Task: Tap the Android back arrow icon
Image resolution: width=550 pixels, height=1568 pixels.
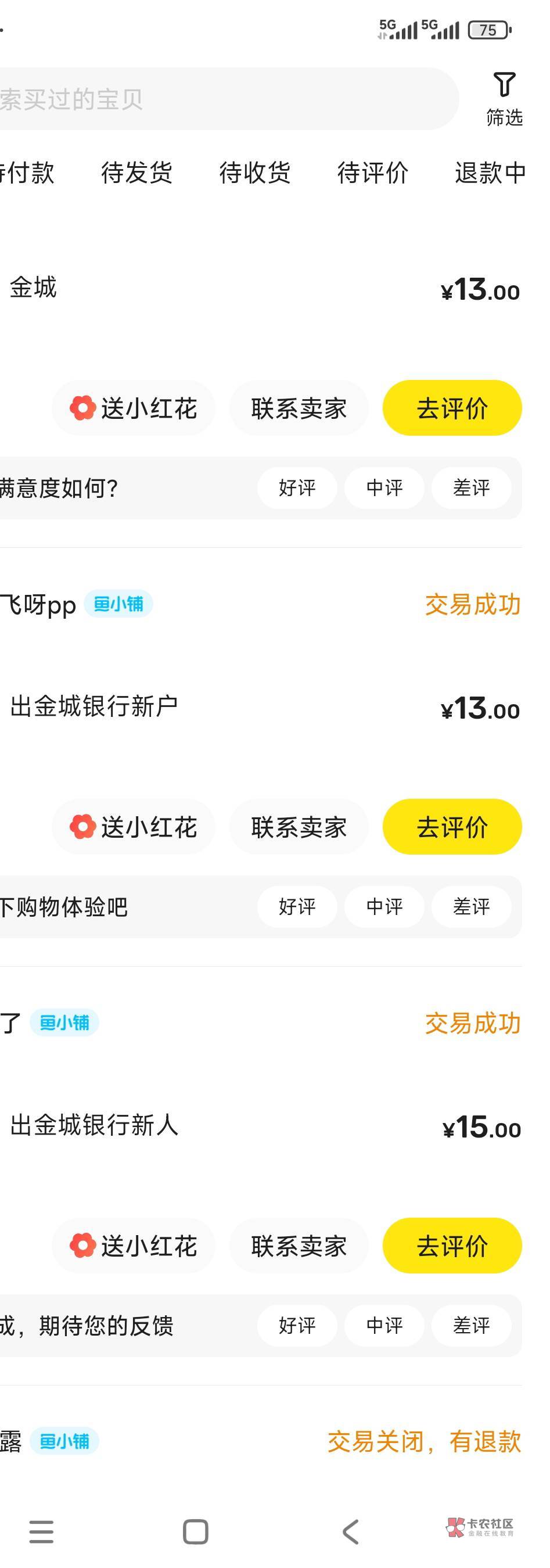Action: point(350,1531)
